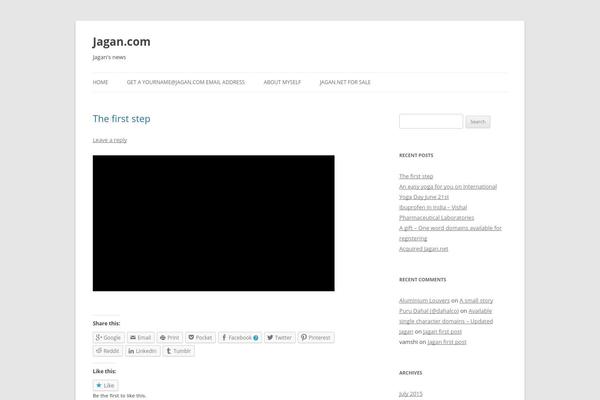
Task: Share this post on Facebook
Action: 240,338
